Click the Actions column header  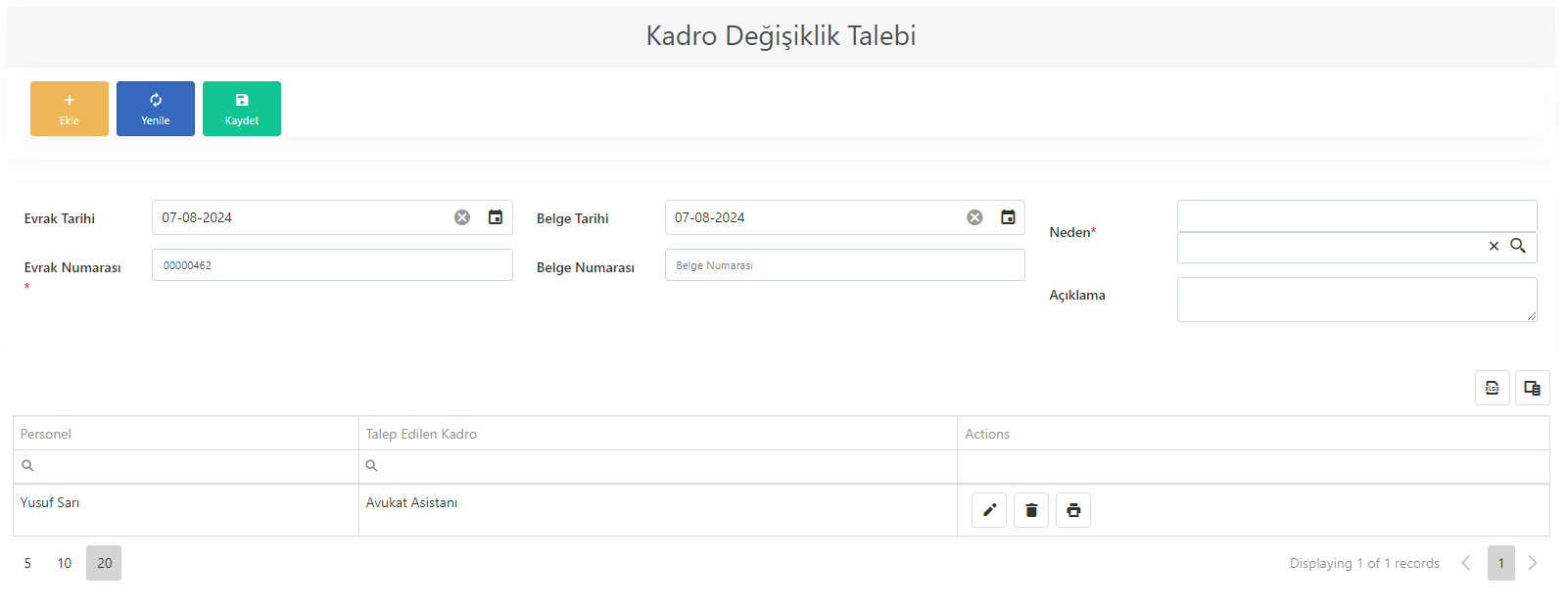pos(1254,434)
